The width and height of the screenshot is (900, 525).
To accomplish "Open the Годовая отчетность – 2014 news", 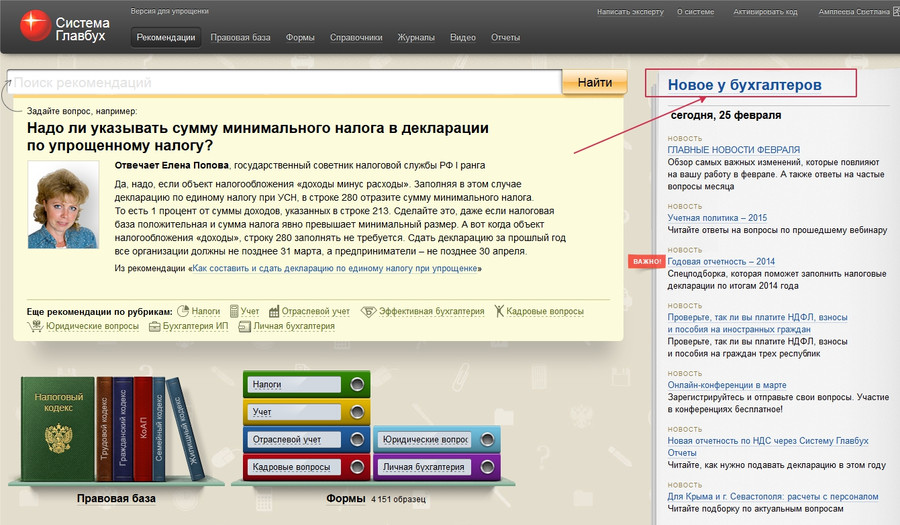I will point(721,261).
